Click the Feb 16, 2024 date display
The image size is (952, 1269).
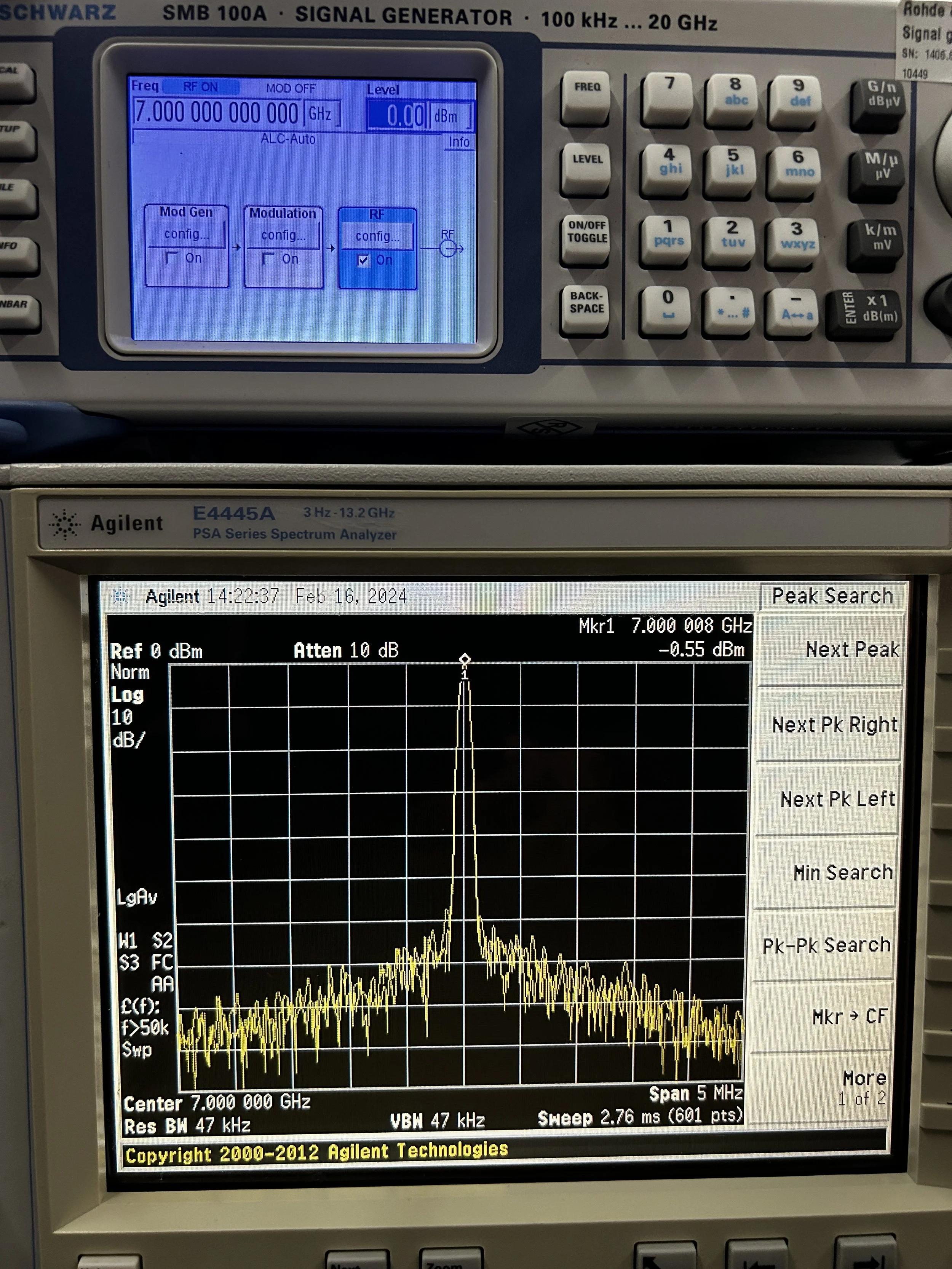[x=351, y=596]
